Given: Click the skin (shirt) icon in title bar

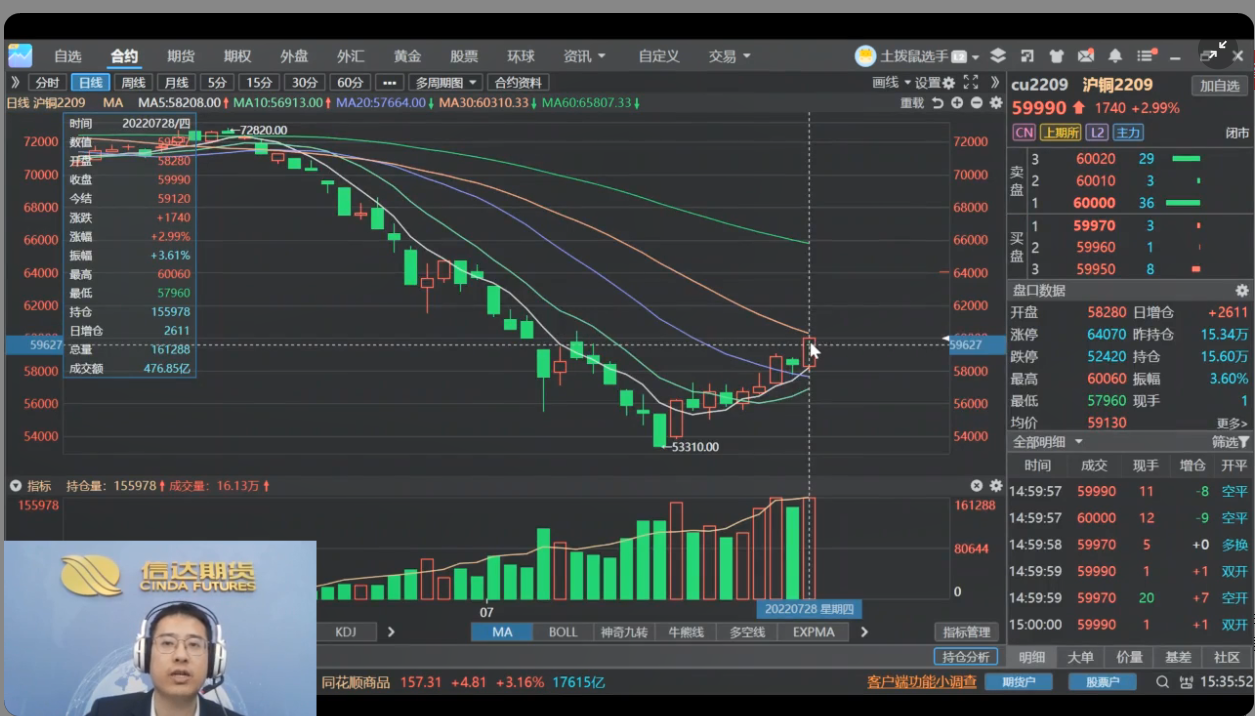Looking at the screenshot, I should tap(1056, 56).
